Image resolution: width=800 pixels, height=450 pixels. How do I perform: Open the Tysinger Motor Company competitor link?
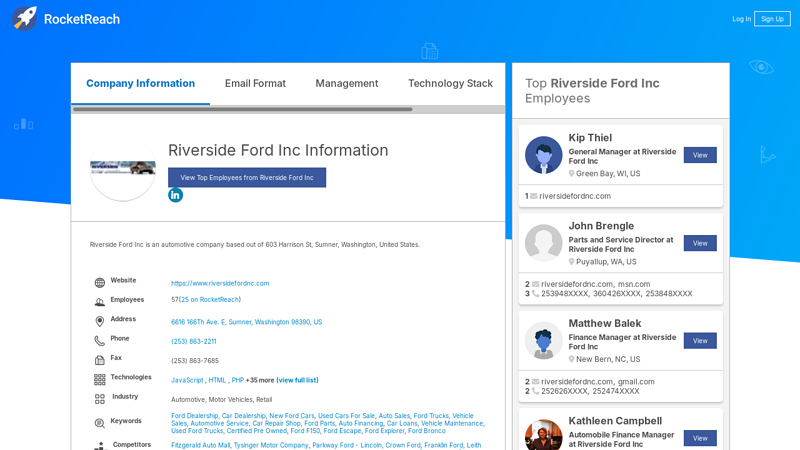[271, 445]
